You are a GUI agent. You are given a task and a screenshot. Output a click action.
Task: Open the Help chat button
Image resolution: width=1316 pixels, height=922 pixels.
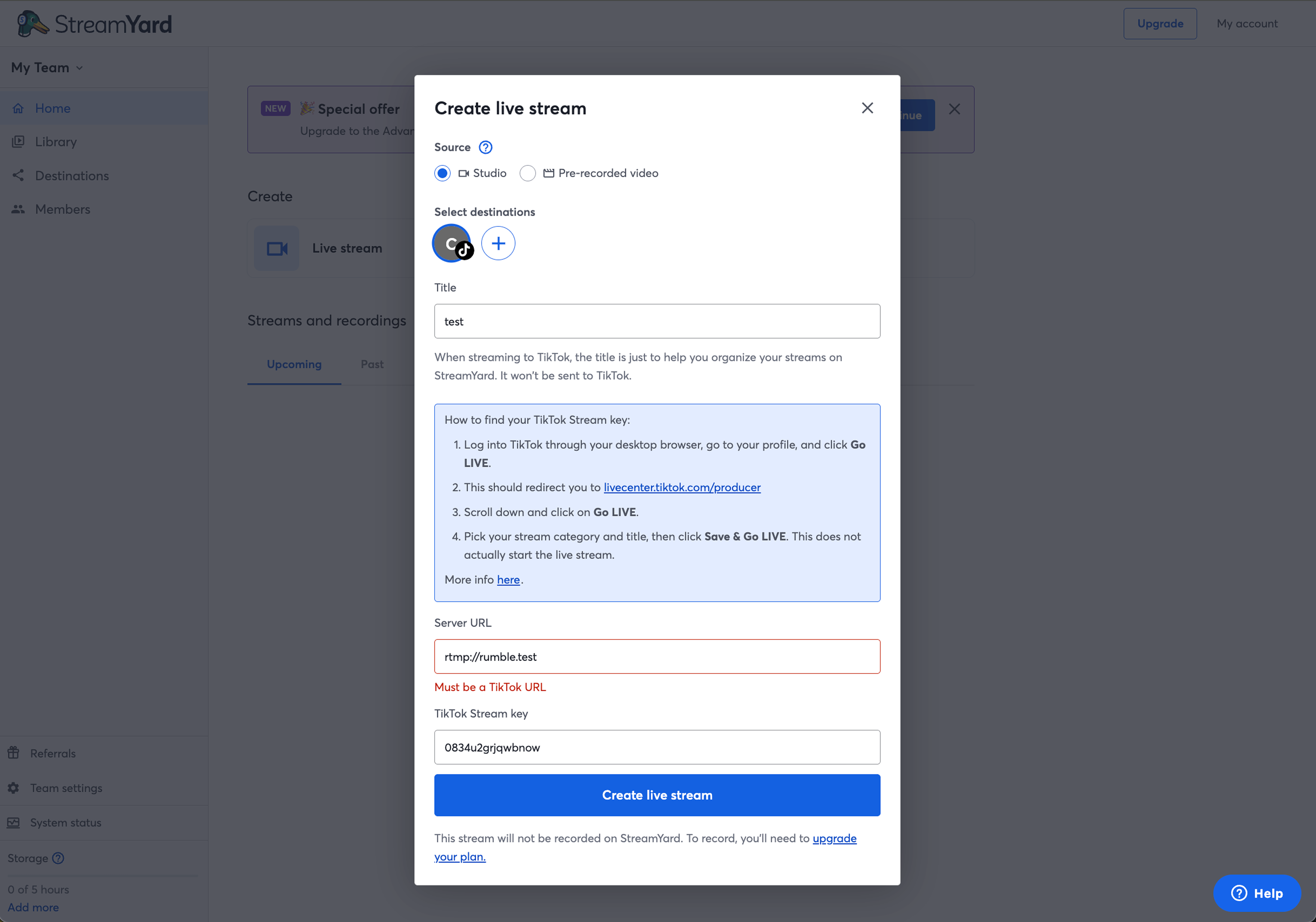[1256, 893]
